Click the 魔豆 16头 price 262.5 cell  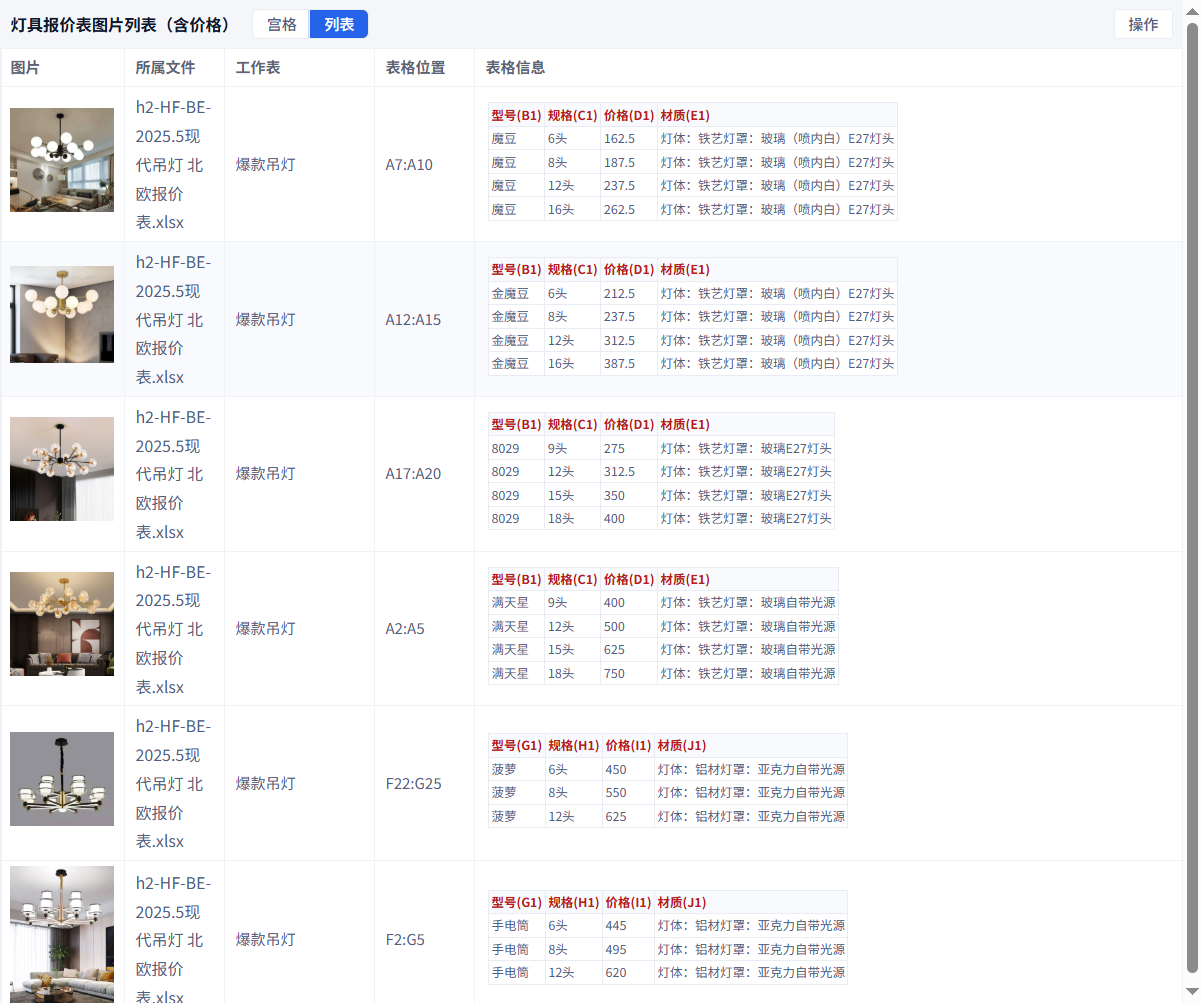point(629,209)
